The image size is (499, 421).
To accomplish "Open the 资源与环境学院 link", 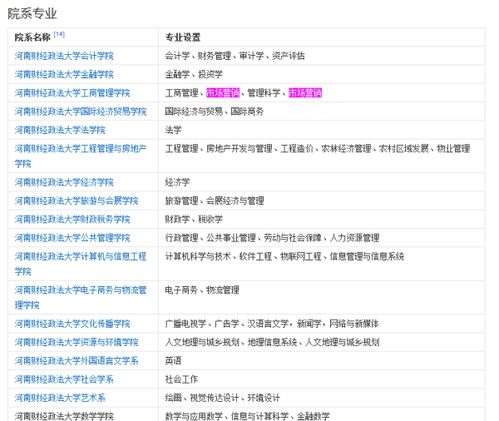I will (76, 342).
